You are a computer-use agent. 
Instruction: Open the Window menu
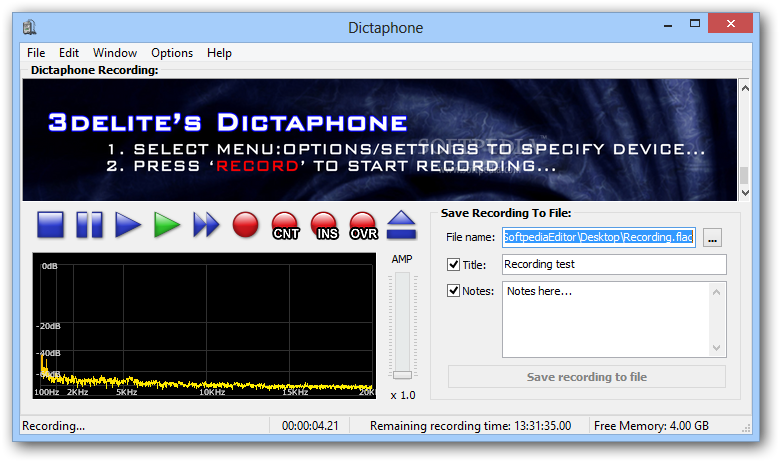(115, 53)
